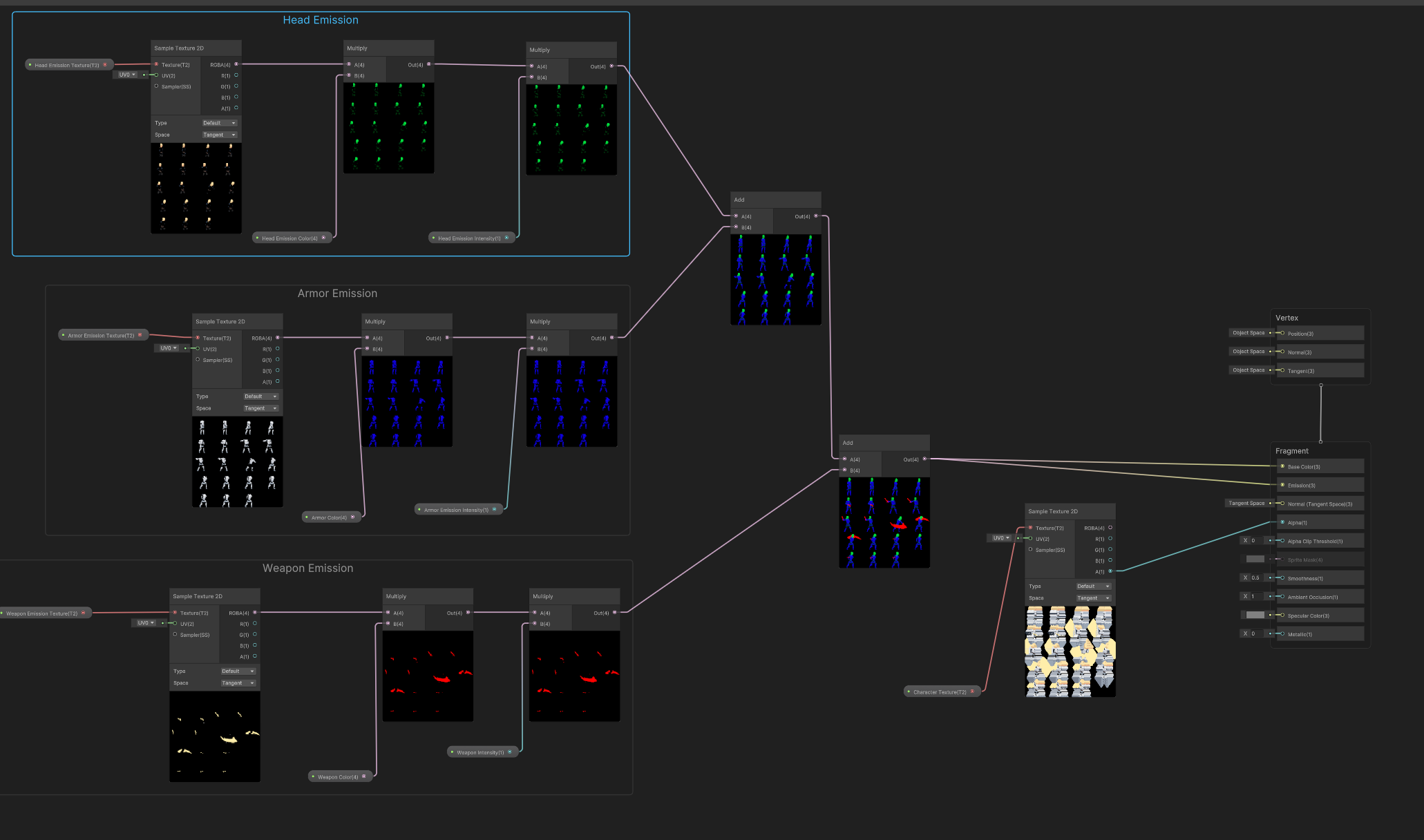Select the Head Emission group title

[321, 20]
